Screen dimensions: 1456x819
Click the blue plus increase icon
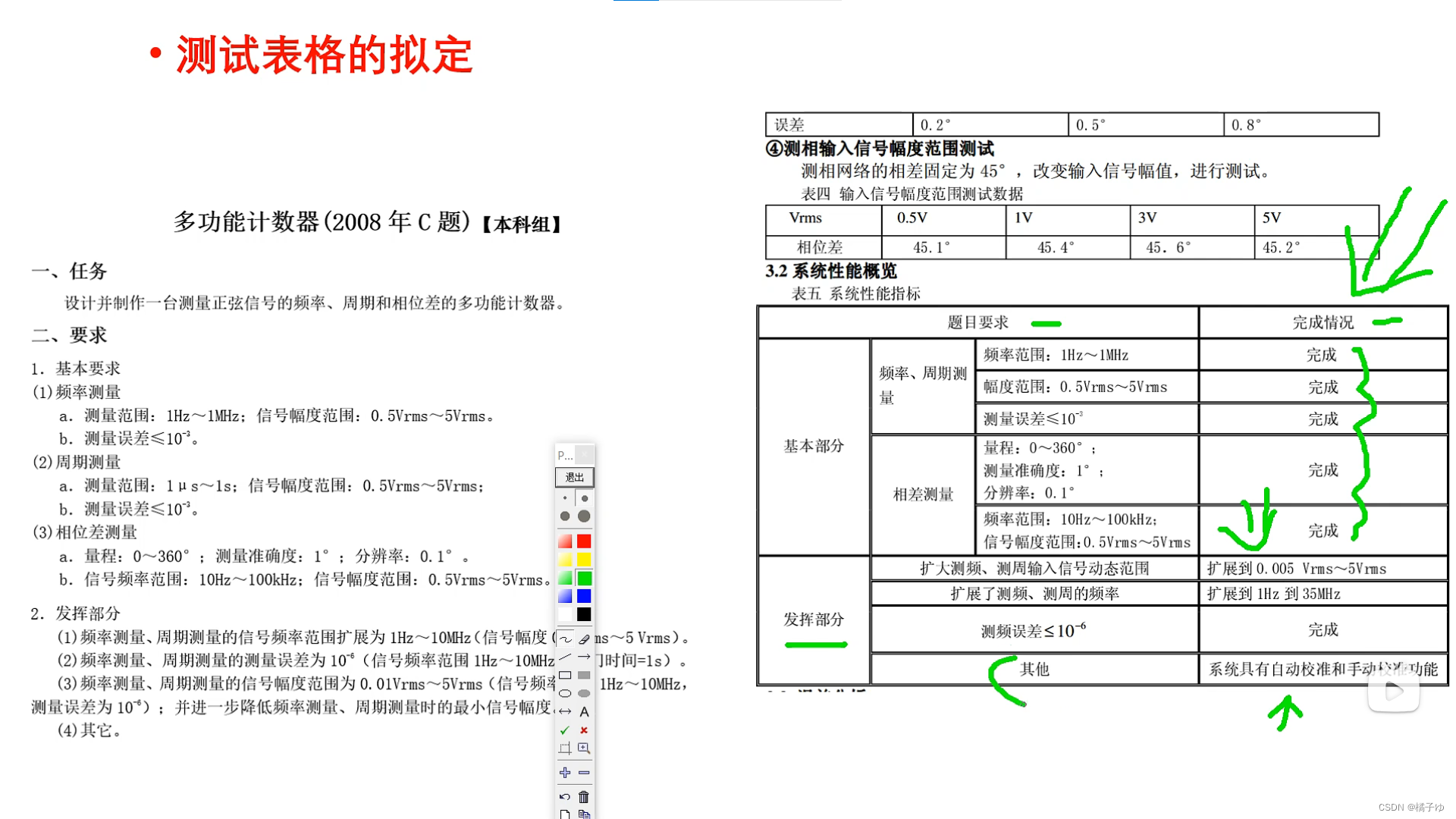[x=565, y=772]
